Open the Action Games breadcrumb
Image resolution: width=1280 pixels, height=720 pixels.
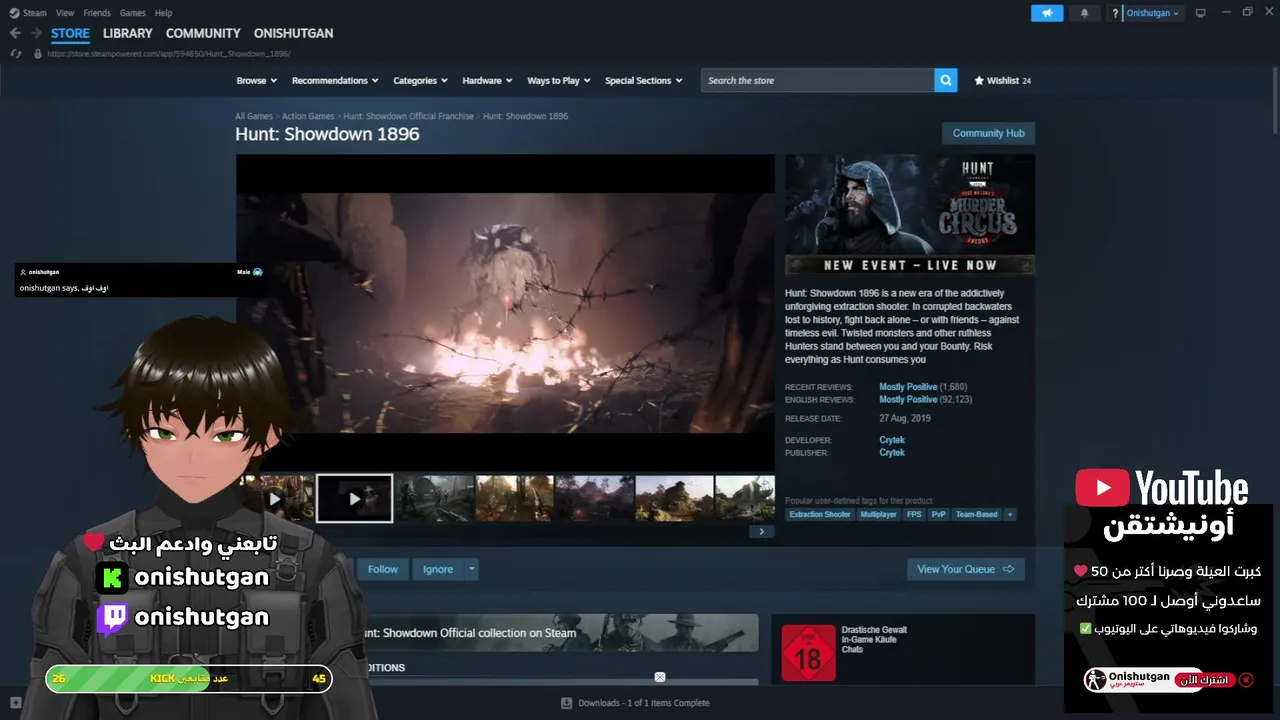[308, 116]
